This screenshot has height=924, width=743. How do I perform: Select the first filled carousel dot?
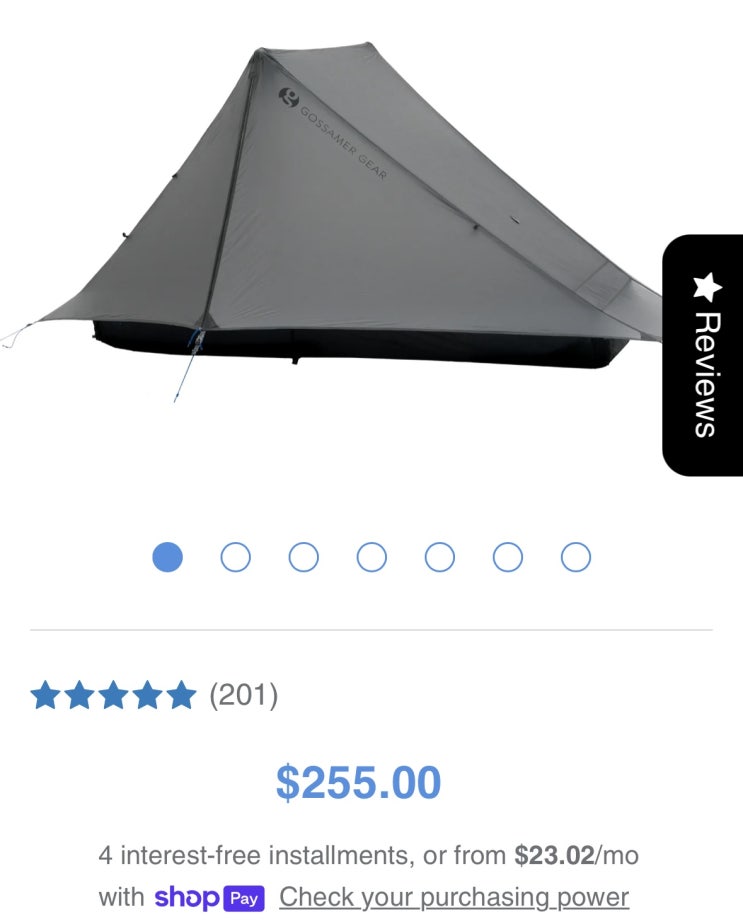167,557
